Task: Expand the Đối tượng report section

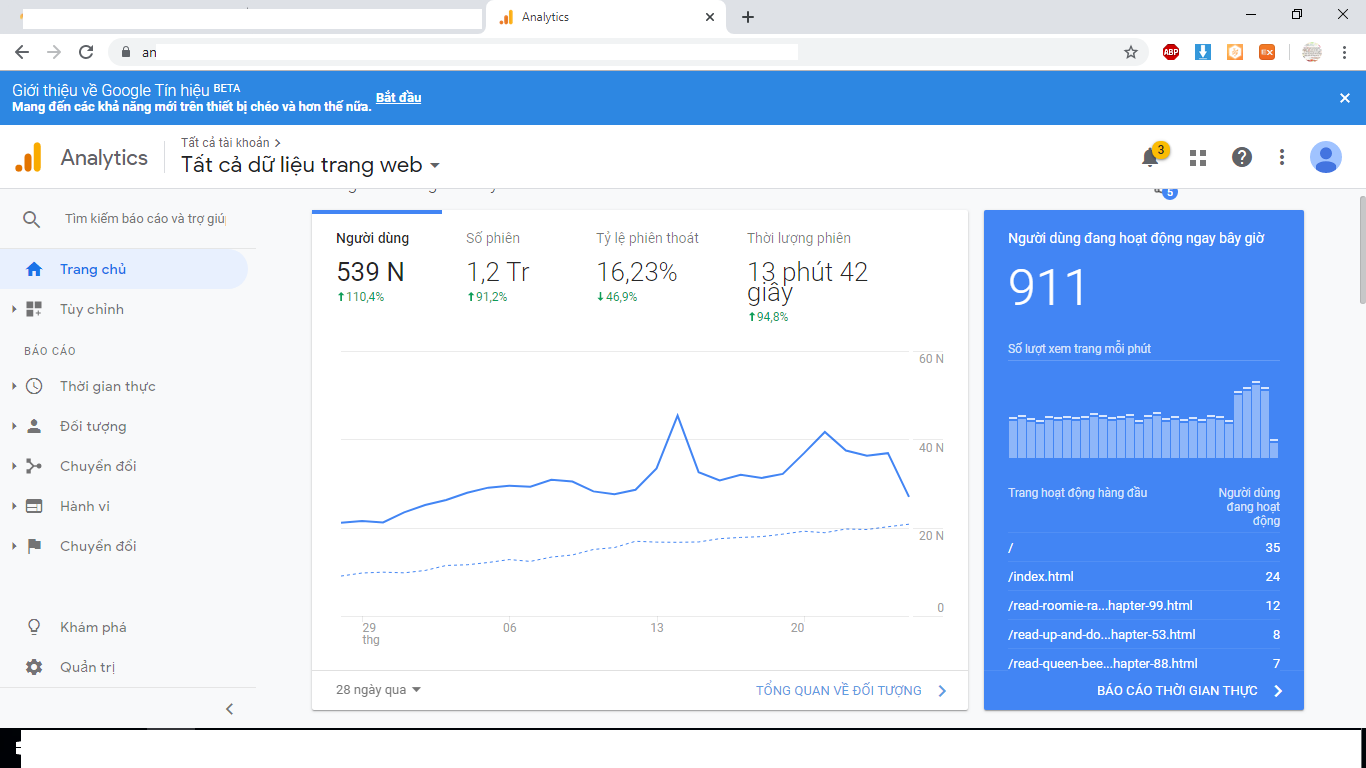Action: pos(93,426)
